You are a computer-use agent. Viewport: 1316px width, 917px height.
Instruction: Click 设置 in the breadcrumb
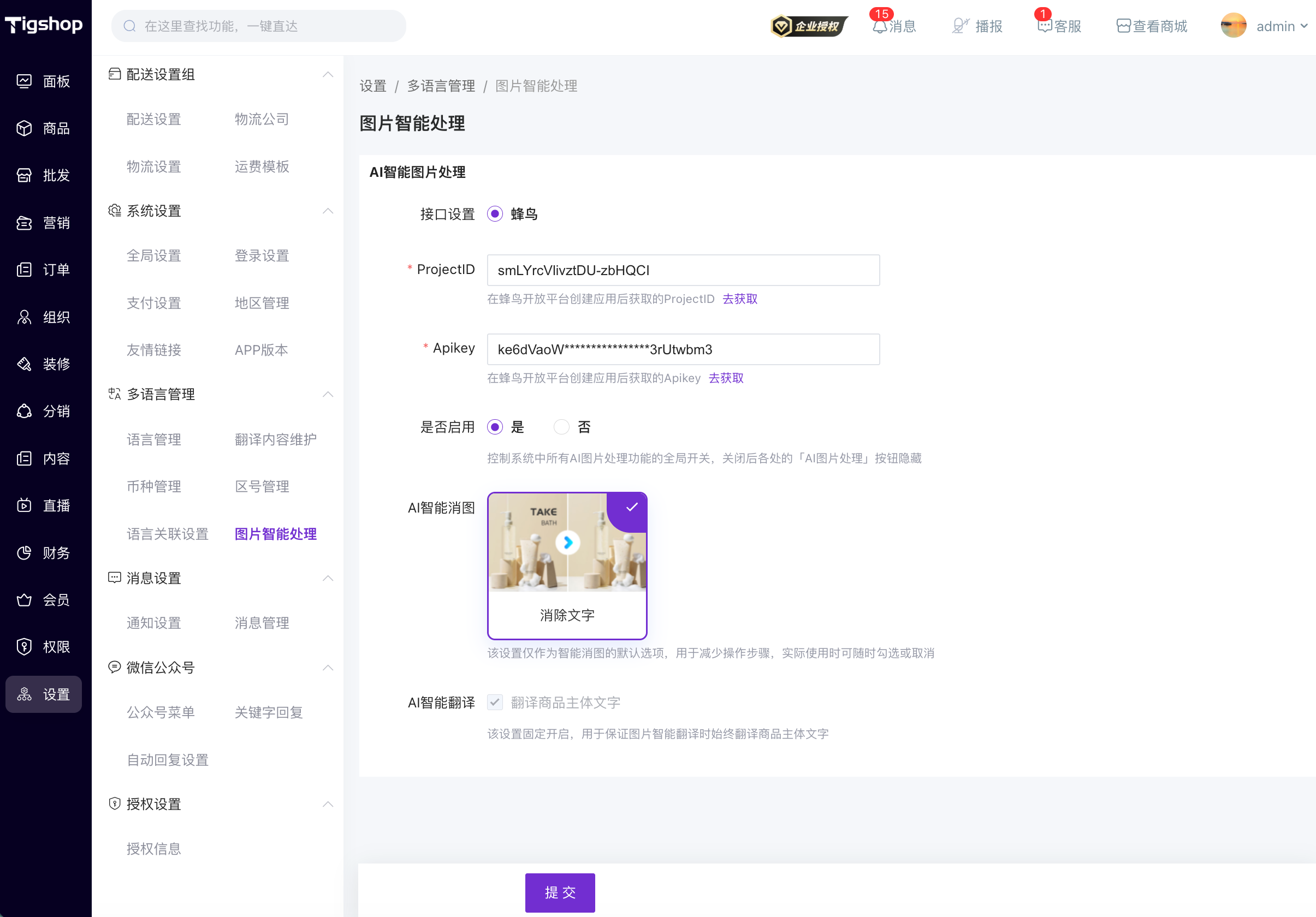[x=373, y=86]
